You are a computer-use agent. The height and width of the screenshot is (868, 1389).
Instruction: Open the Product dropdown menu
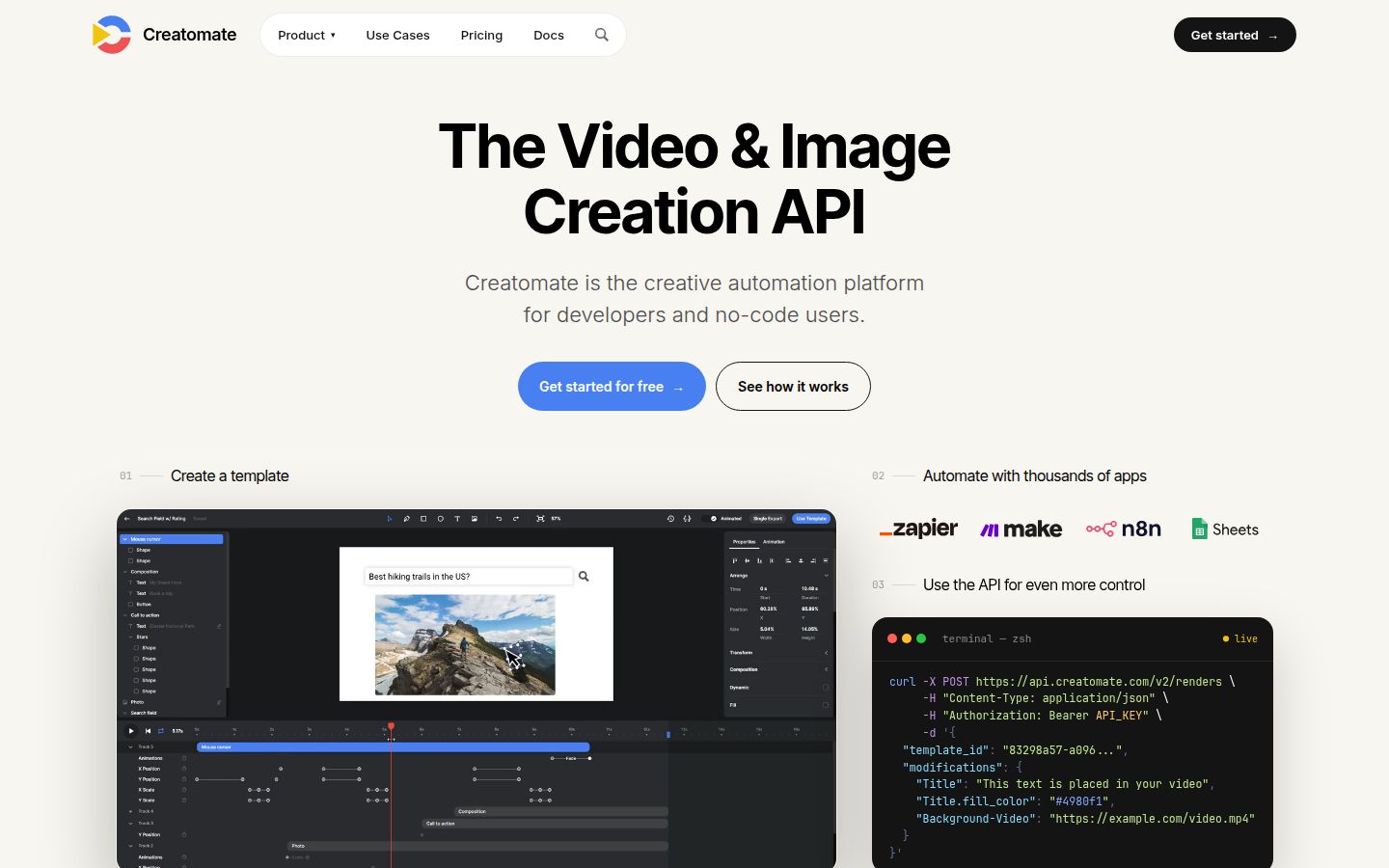(307, 35)
